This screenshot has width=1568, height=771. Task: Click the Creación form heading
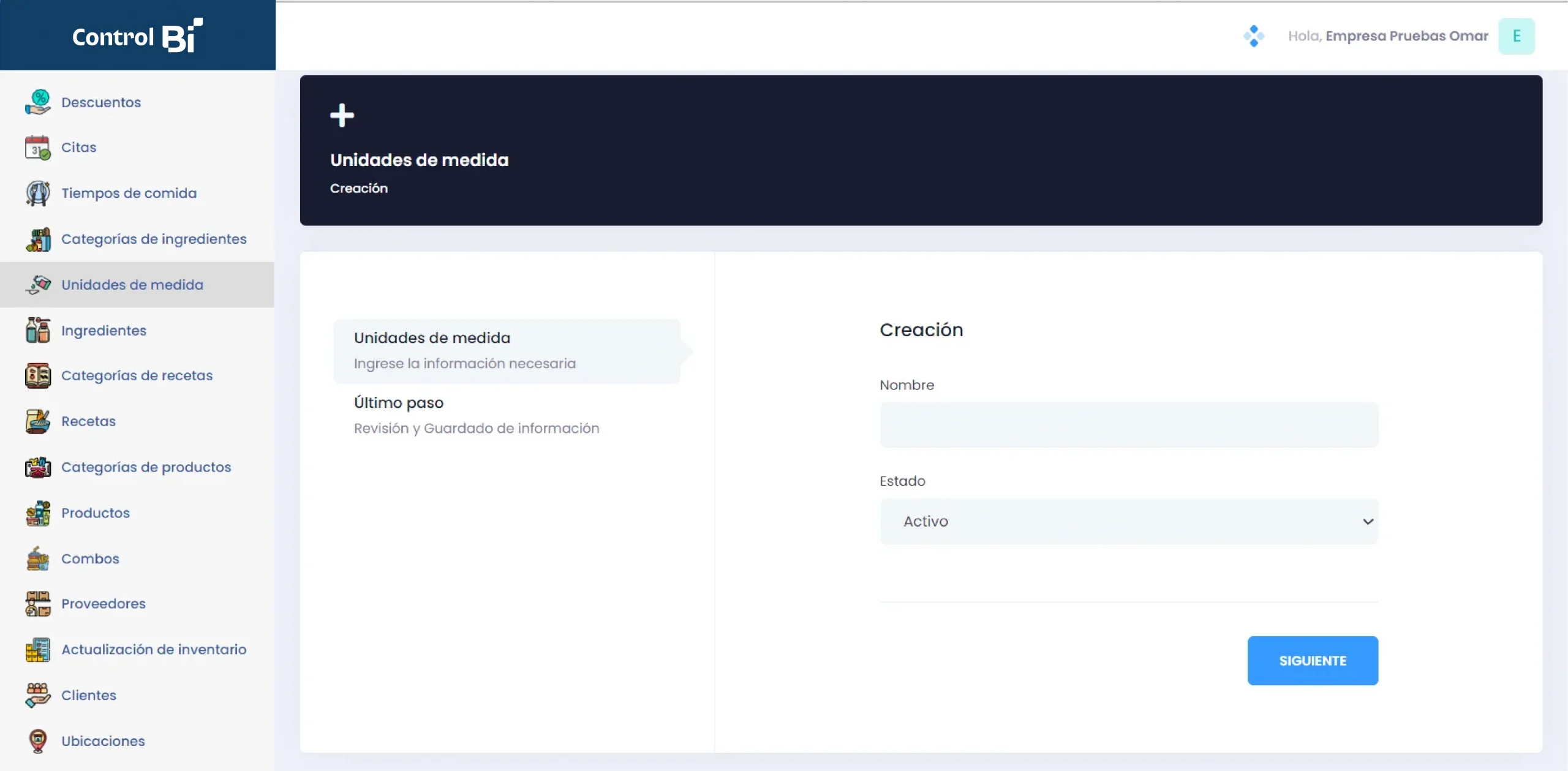[x=921, y=330]
